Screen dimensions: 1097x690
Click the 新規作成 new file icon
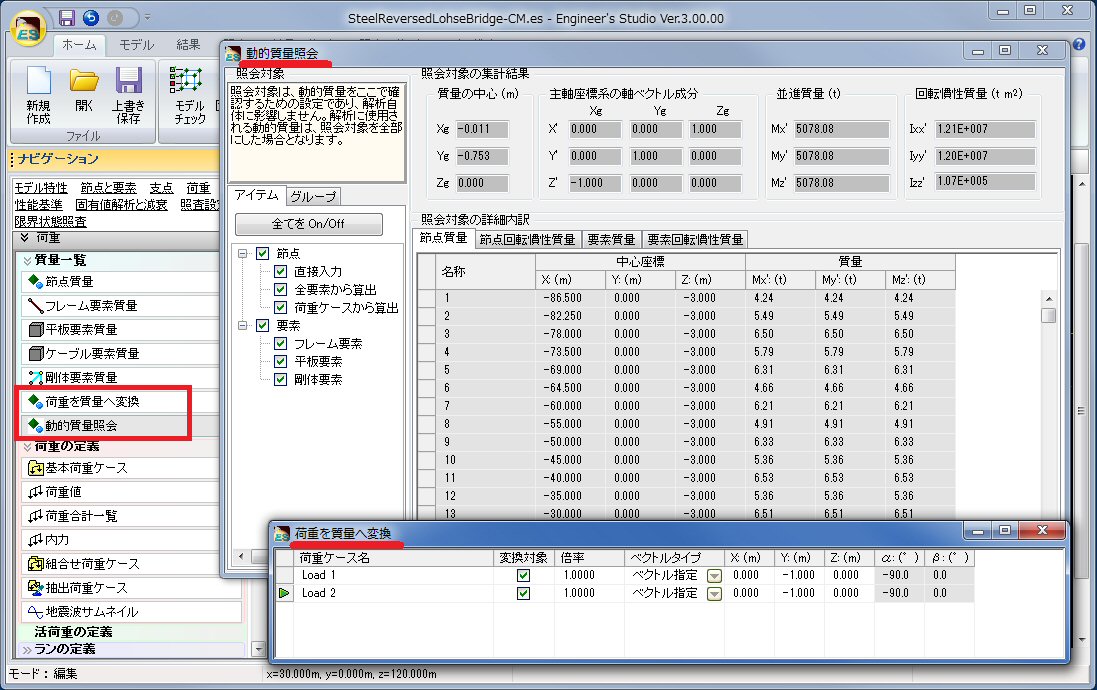[x=38, y=96]
